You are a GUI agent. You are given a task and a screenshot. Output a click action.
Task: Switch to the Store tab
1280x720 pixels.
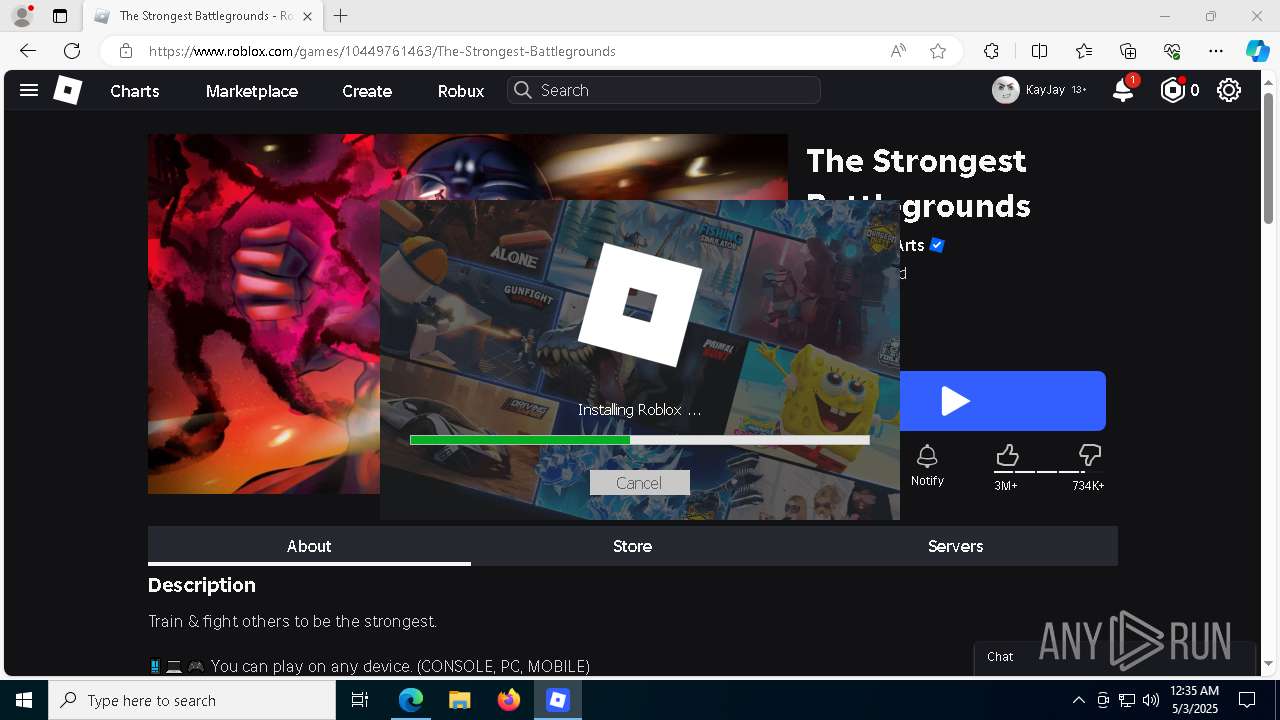(632, 546)
